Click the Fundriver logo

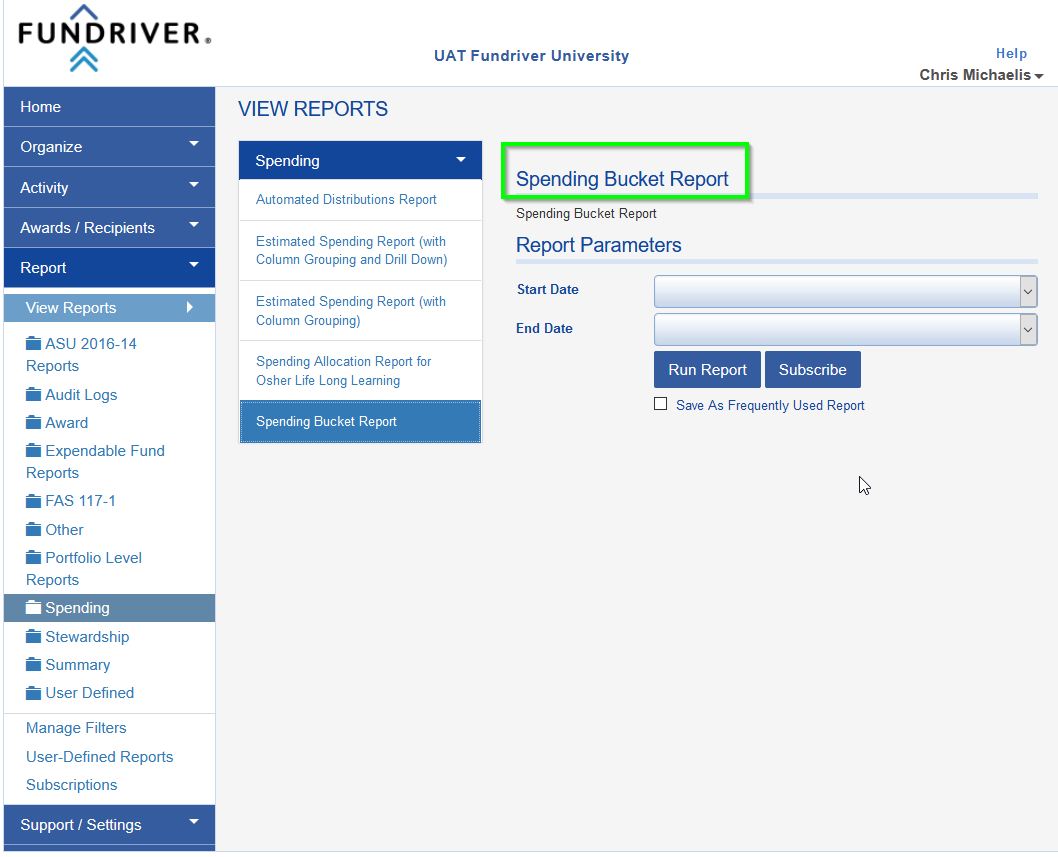114,38
